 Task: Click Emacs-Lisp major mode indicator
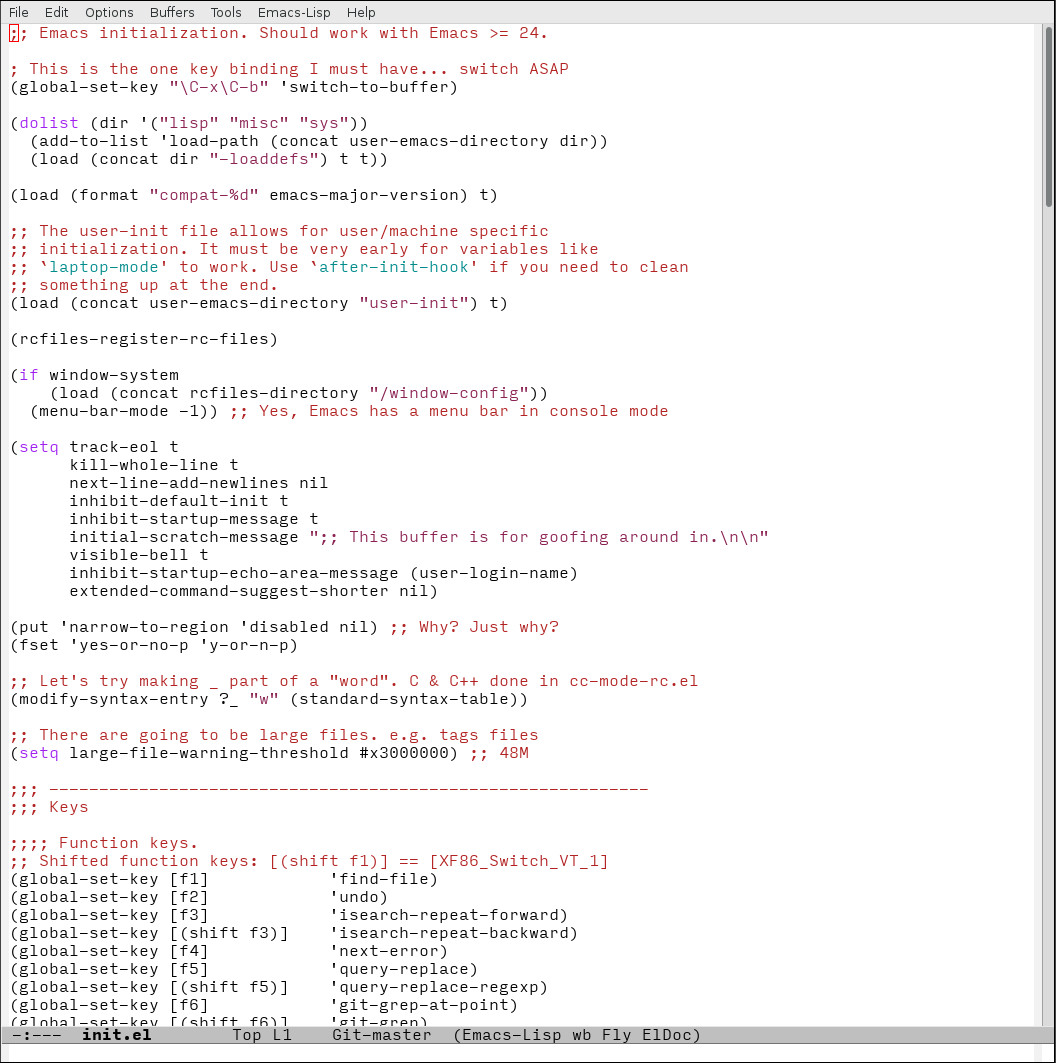tap(512, 1035)
